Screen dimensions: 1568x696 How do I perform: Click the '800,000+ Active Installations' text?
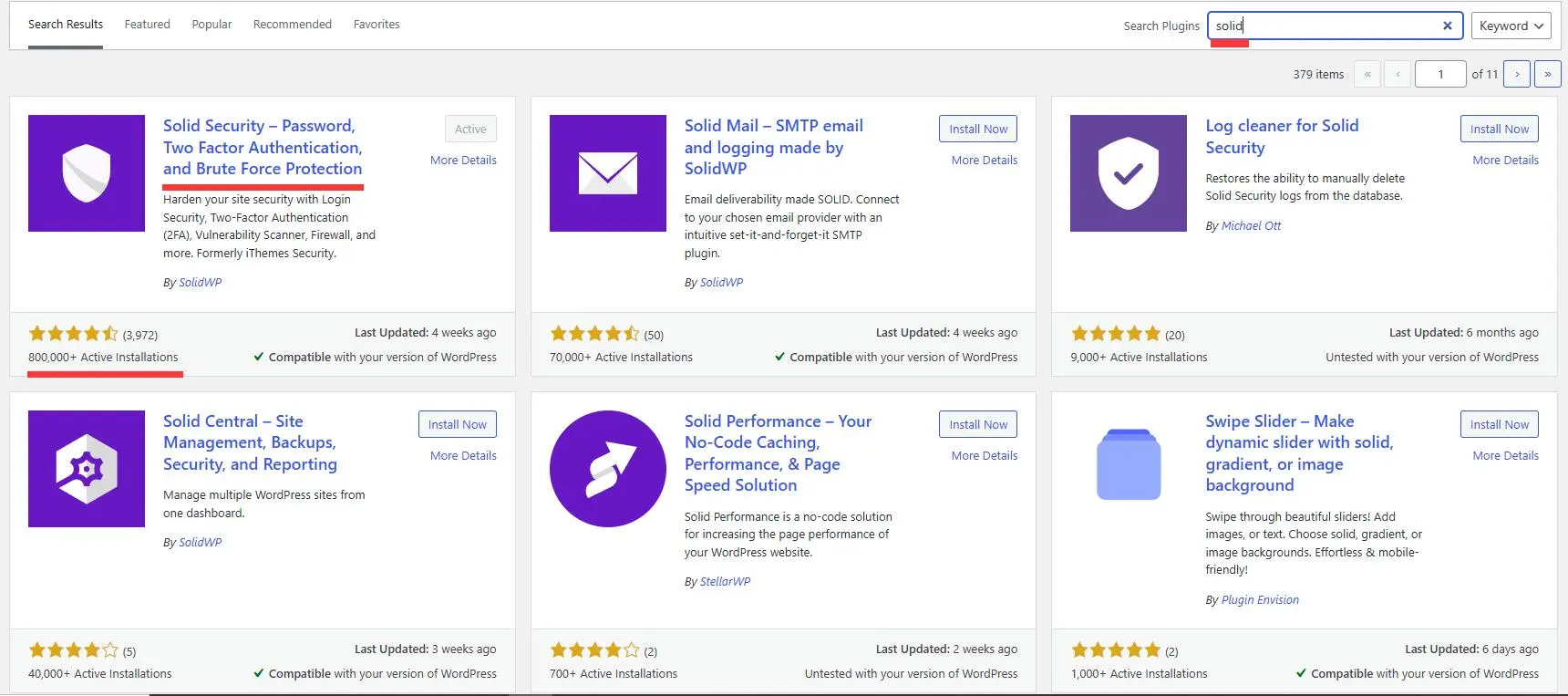click(x=103, y=358)
